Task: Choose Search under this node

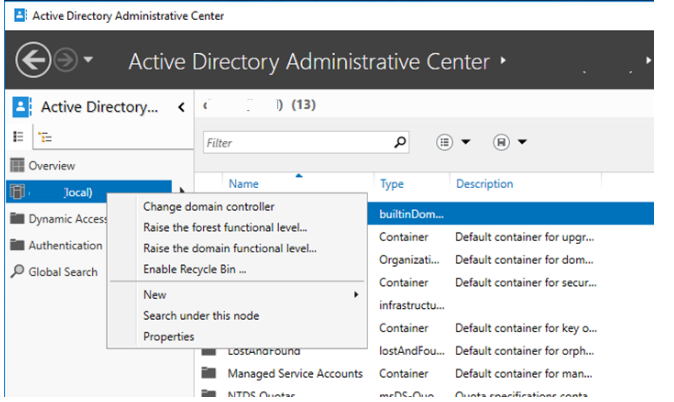Action: (201, 316)
